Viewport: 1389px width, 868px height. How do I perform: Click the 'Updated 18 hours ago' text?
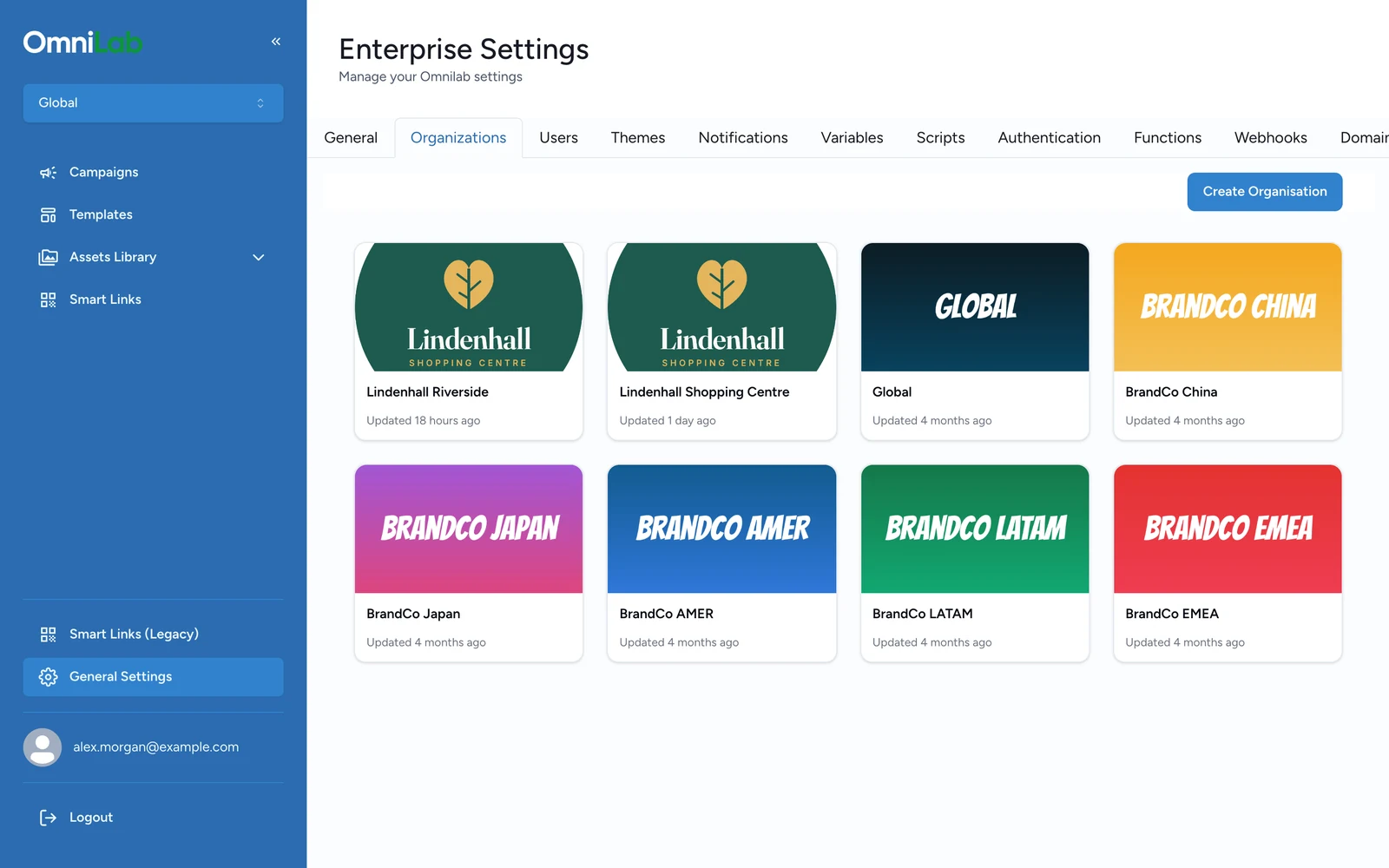pos(424,421)
